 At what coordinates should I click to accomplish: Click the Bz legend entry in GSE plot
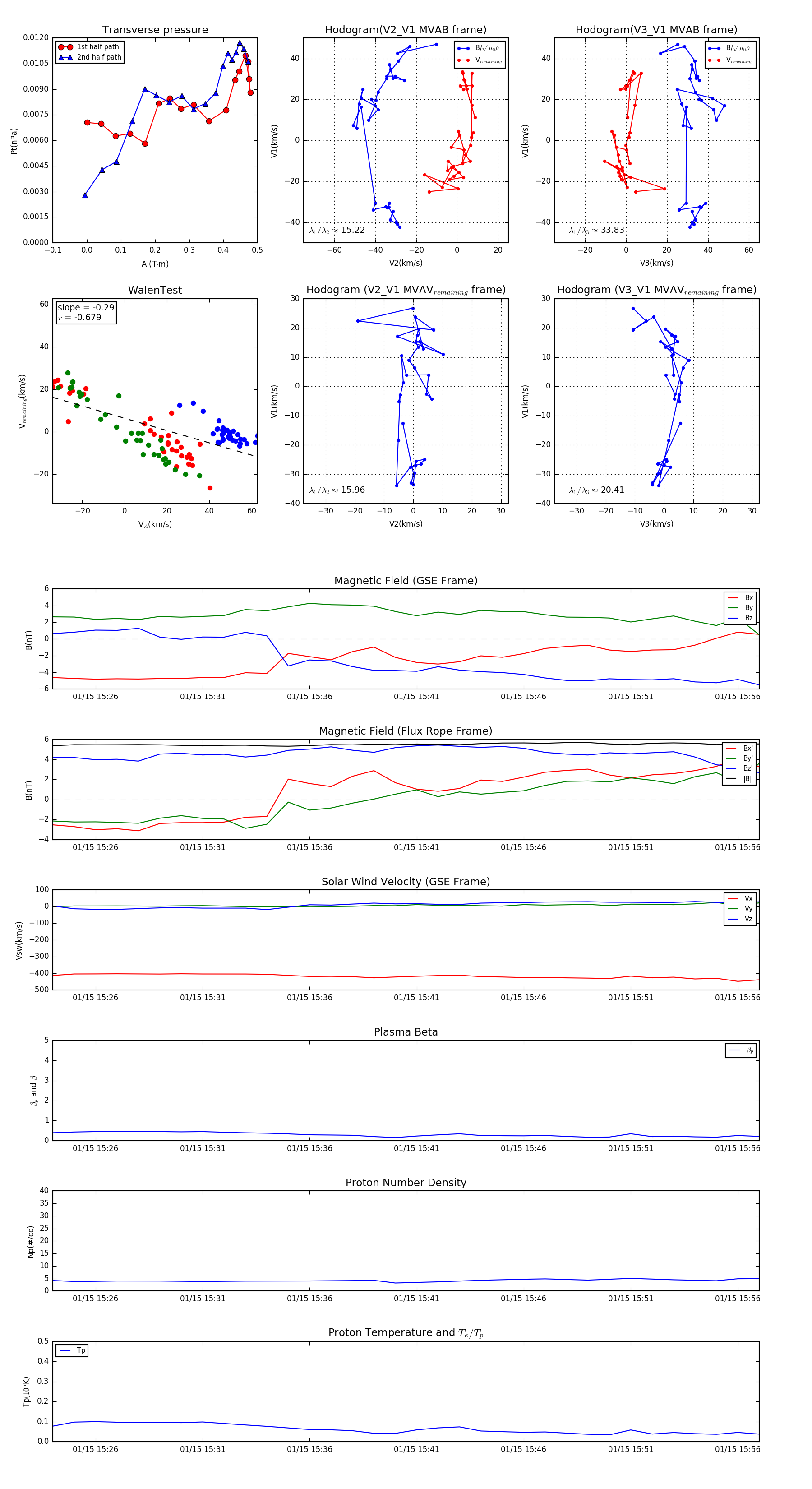[x=740, y=618]
